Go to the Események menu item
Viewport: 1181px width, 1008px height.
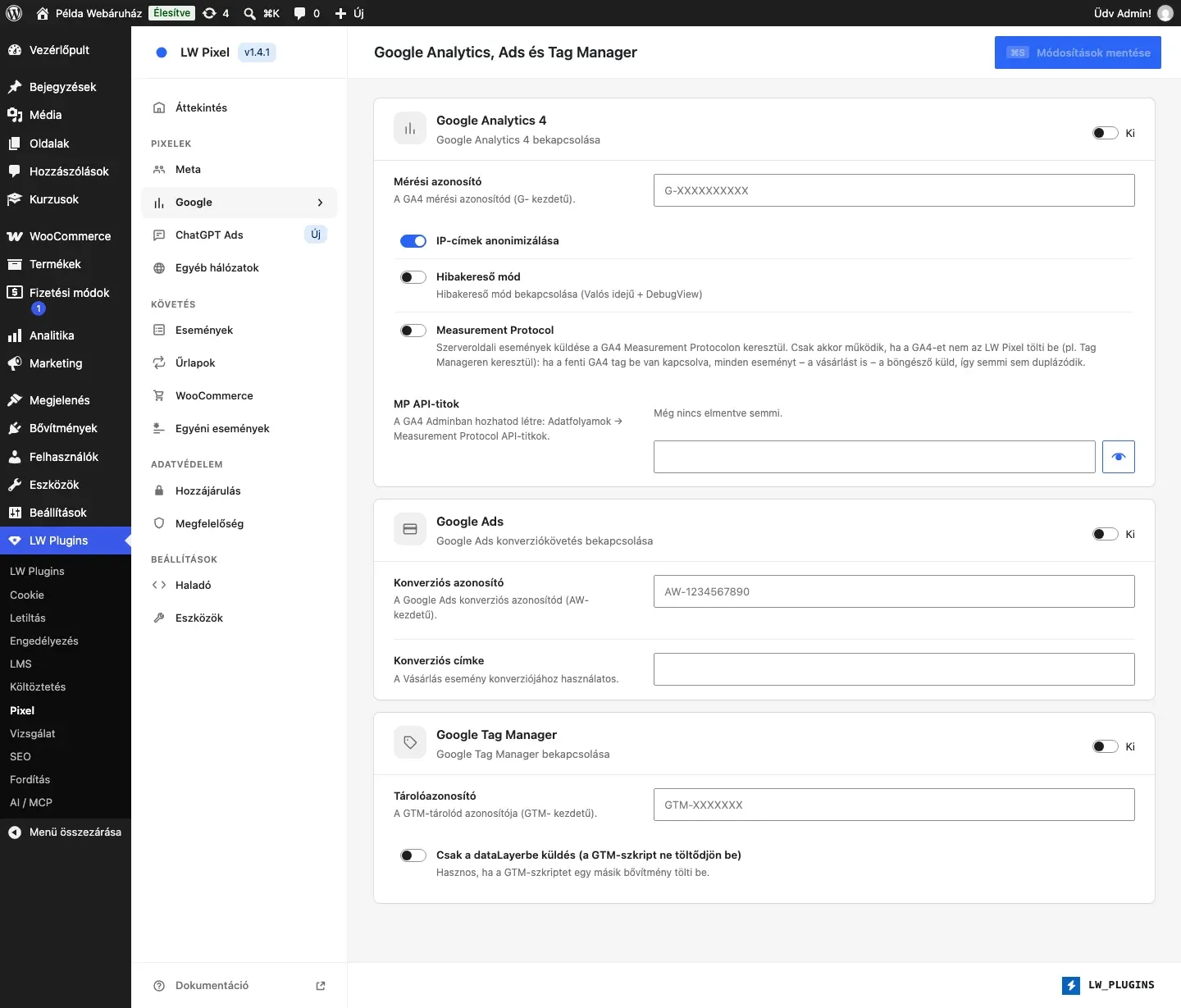(x=239, y=331)
